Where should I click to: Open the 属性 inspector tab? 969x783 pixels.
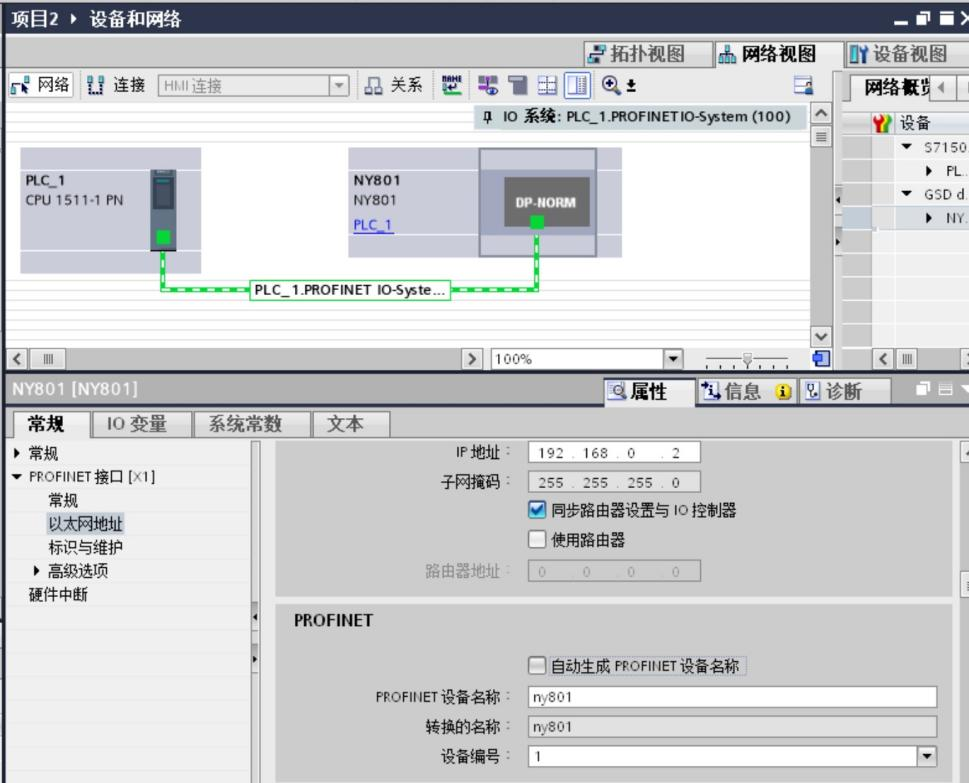[x=649, y=391]
